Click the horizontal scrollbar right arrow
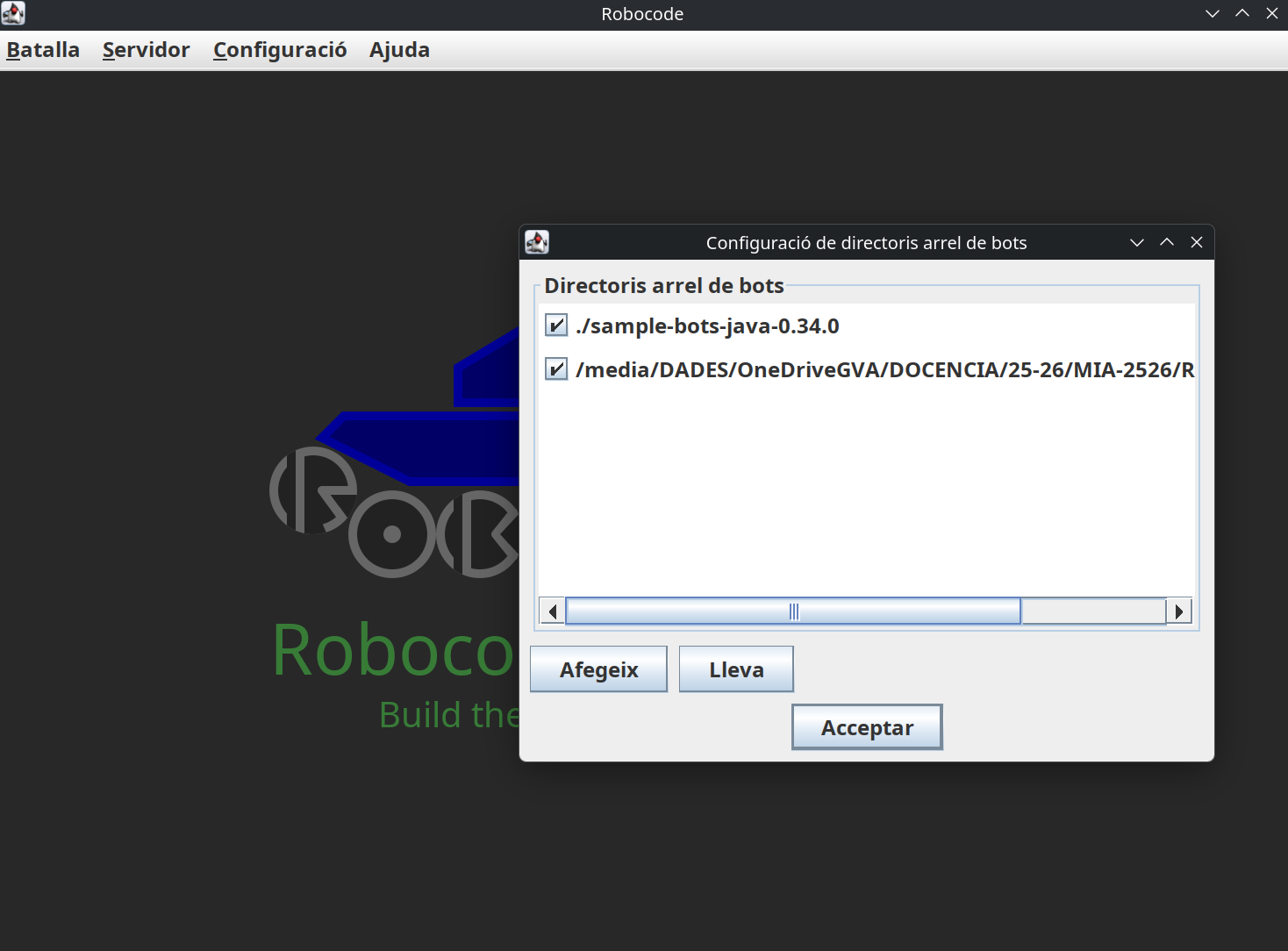The height and width of the screenshot is (951, 1288). click(1179, 611)
